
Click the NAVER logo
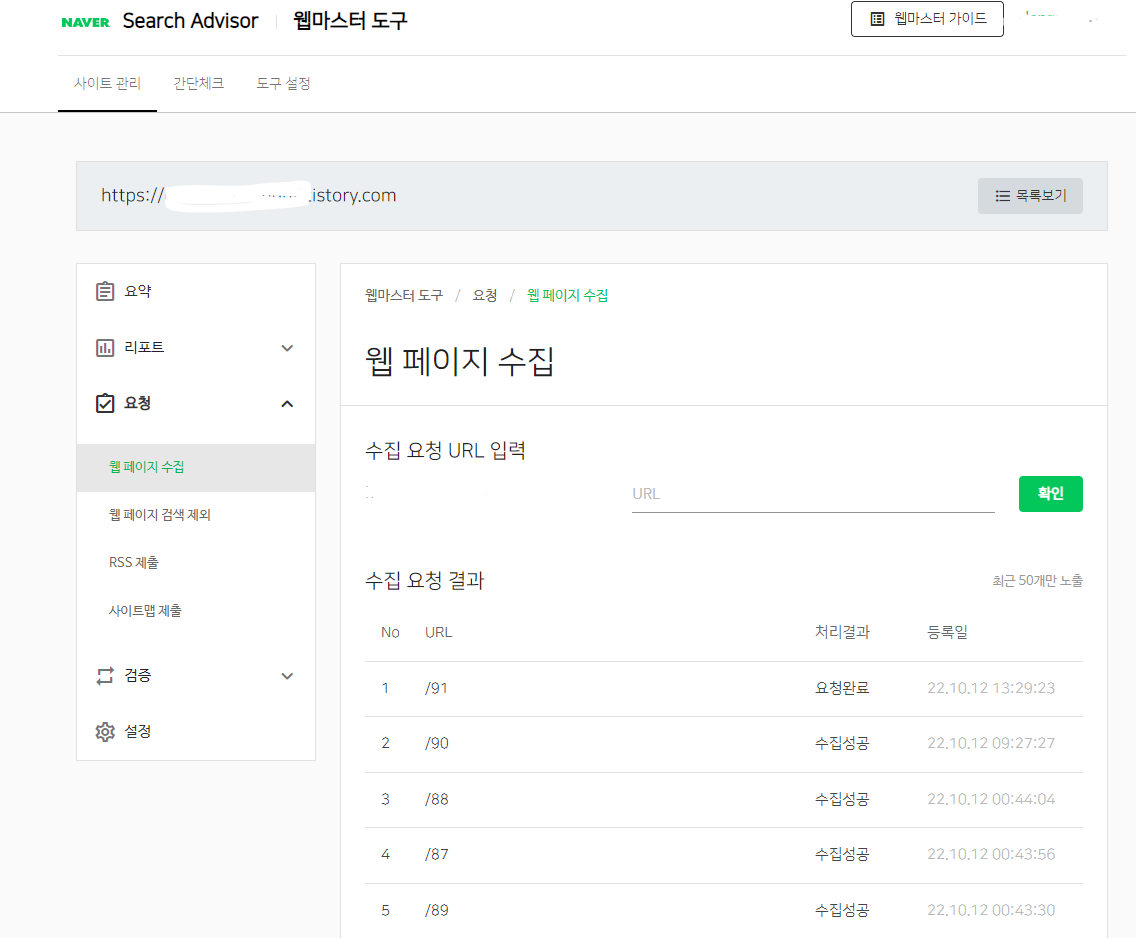pyautogui.click(x=83, y=19)
